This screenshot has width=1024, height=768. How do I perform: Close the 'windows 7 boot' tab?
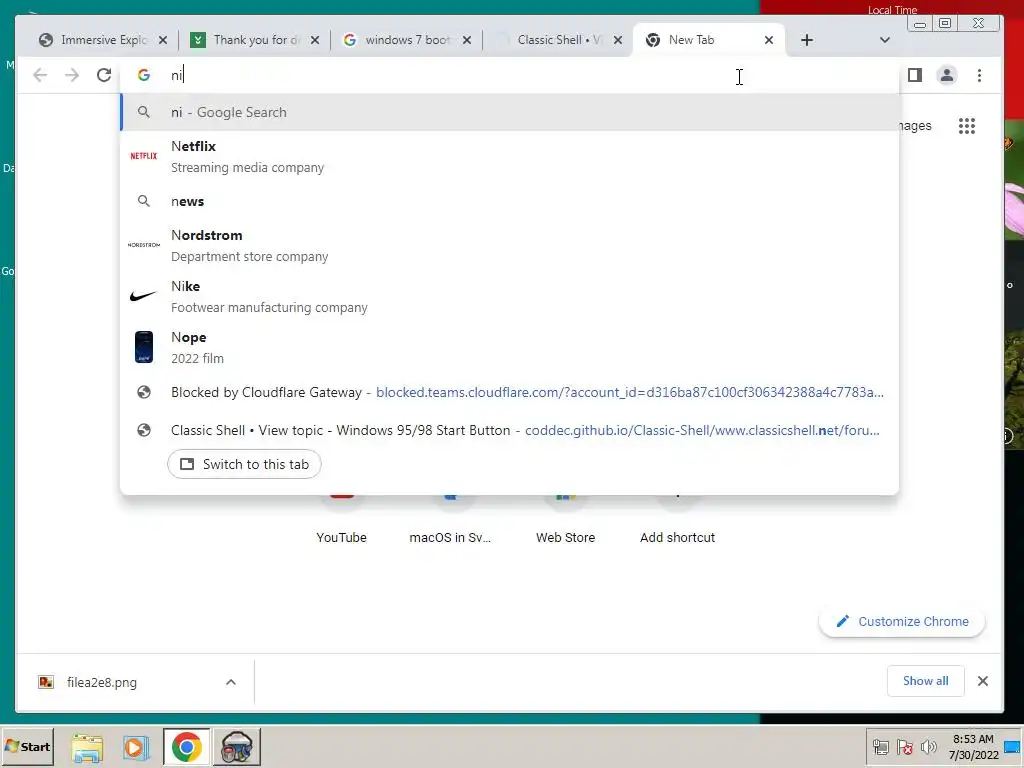467,40
